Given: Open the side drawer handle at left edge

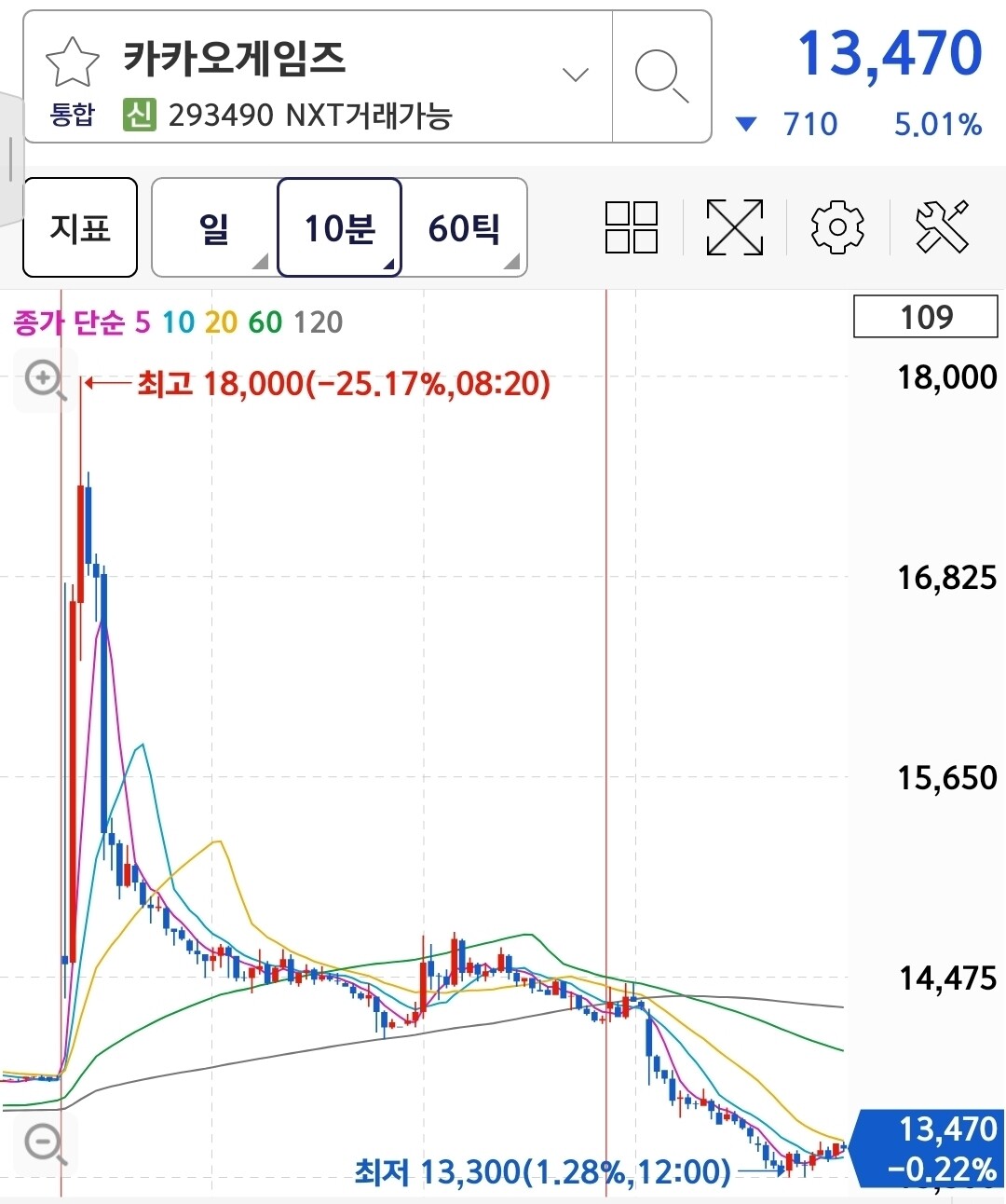Looking at the screenshot, I should pyautogui.click(x=9, y=158).
